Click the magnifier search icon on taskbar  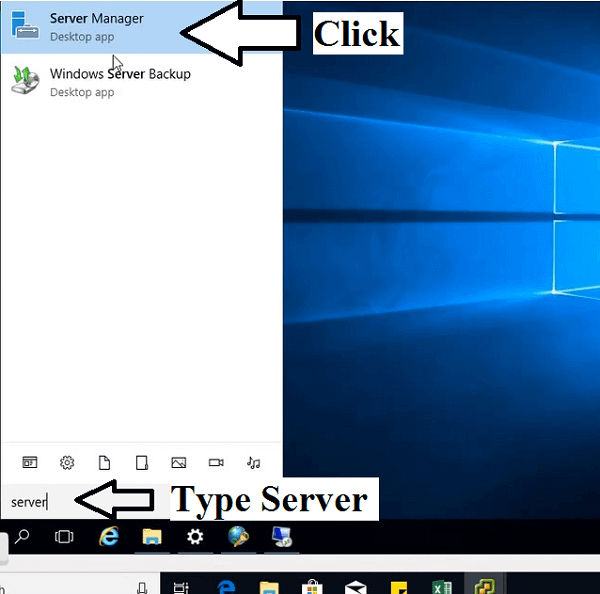pyautogui.click(x=22, y=537)
